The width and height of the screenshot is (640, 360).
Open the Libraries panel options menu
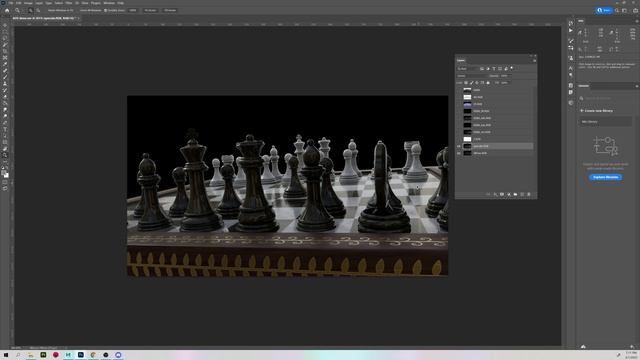coord(637,86)
